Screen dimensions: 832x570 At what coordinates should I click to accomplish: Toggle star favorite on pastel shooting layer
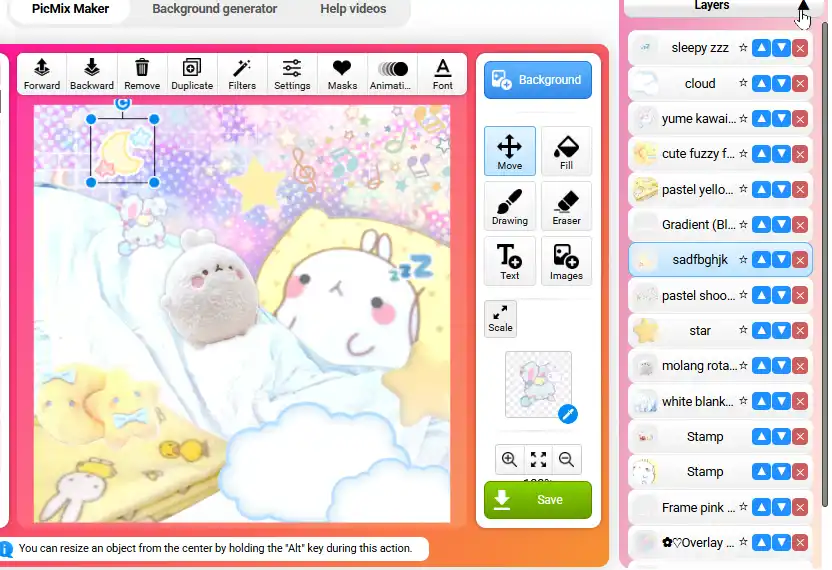click(743, 295)
